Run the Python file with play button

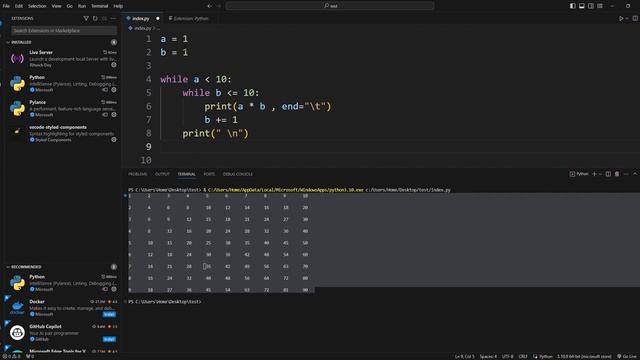pos(621,18)
